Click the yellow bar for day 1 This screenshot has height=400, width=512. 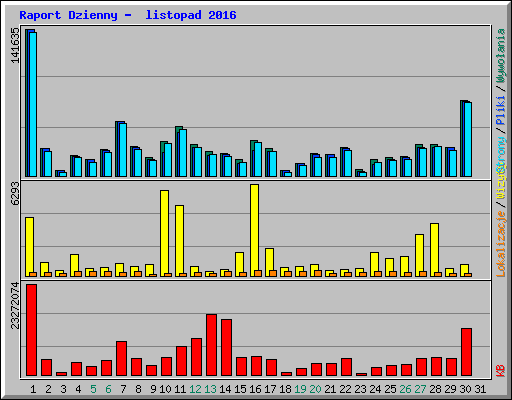[x=29, y=247]
